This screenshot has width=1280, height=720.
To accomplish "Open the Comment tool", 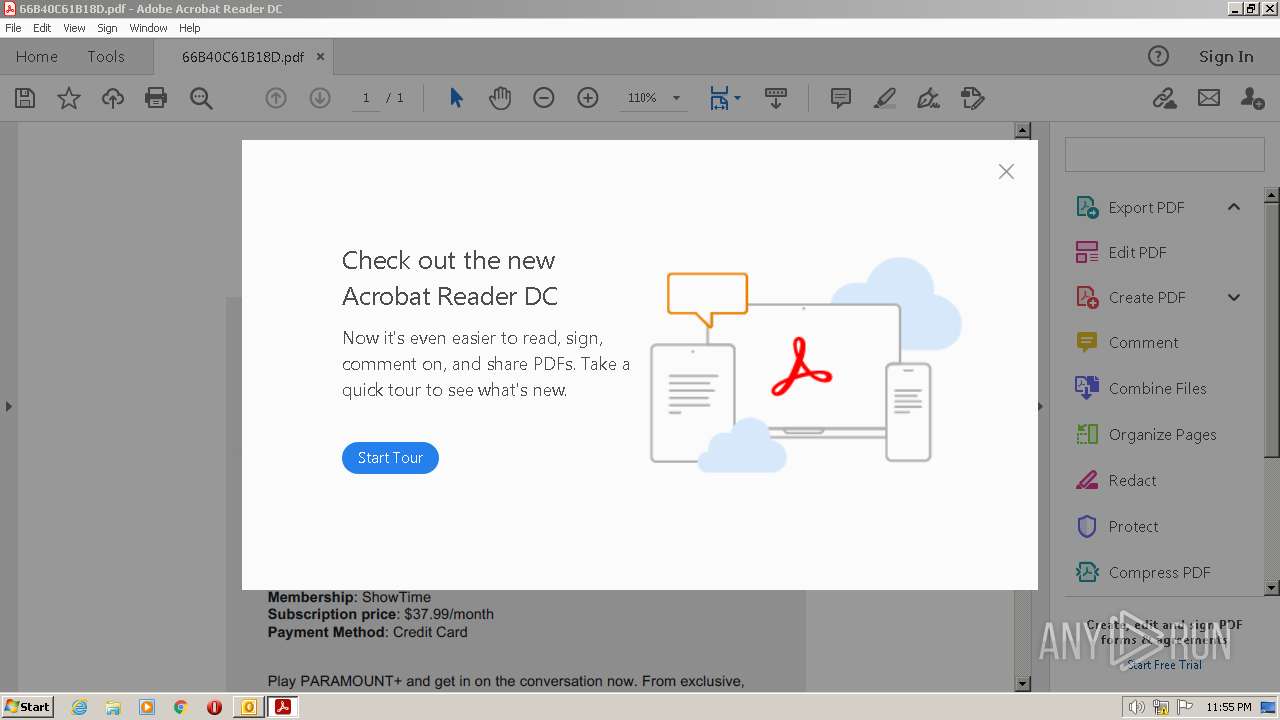I will (x=1143, y=343).
